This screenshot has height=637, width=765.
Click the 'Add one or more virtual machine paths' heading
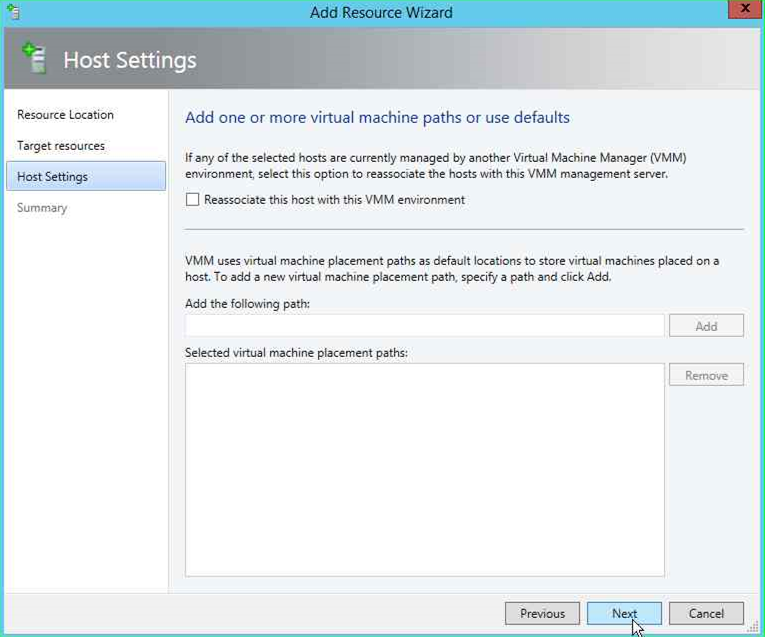pos(377,118)
